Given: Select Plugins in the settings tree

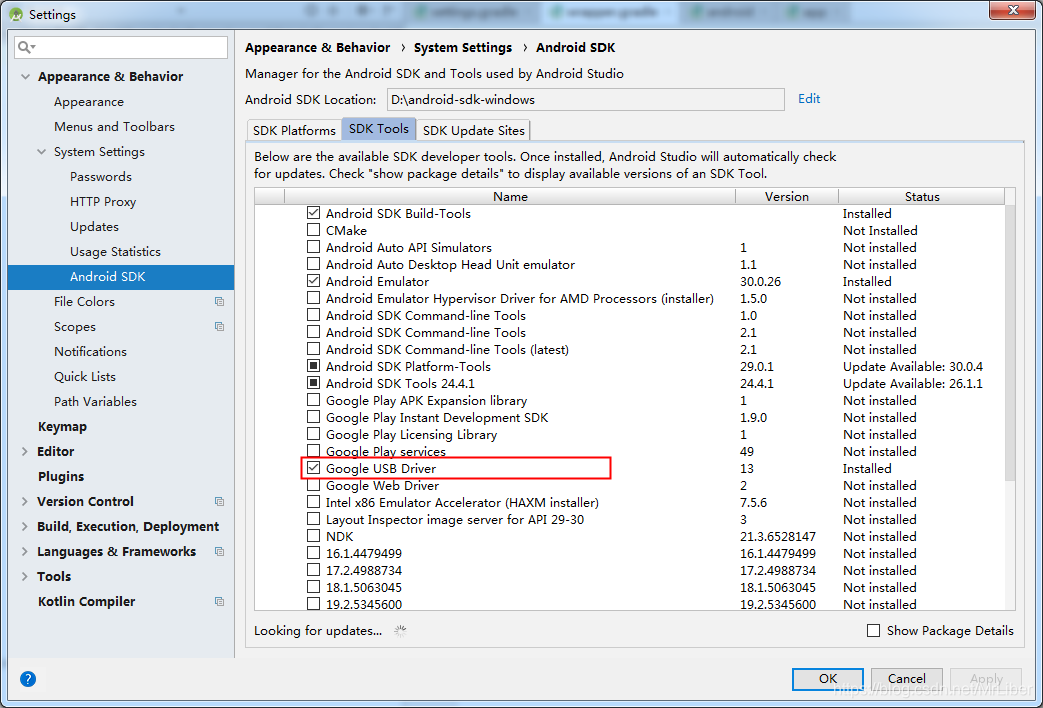Looking at the screenshot, I should click(x=61, y=476).
